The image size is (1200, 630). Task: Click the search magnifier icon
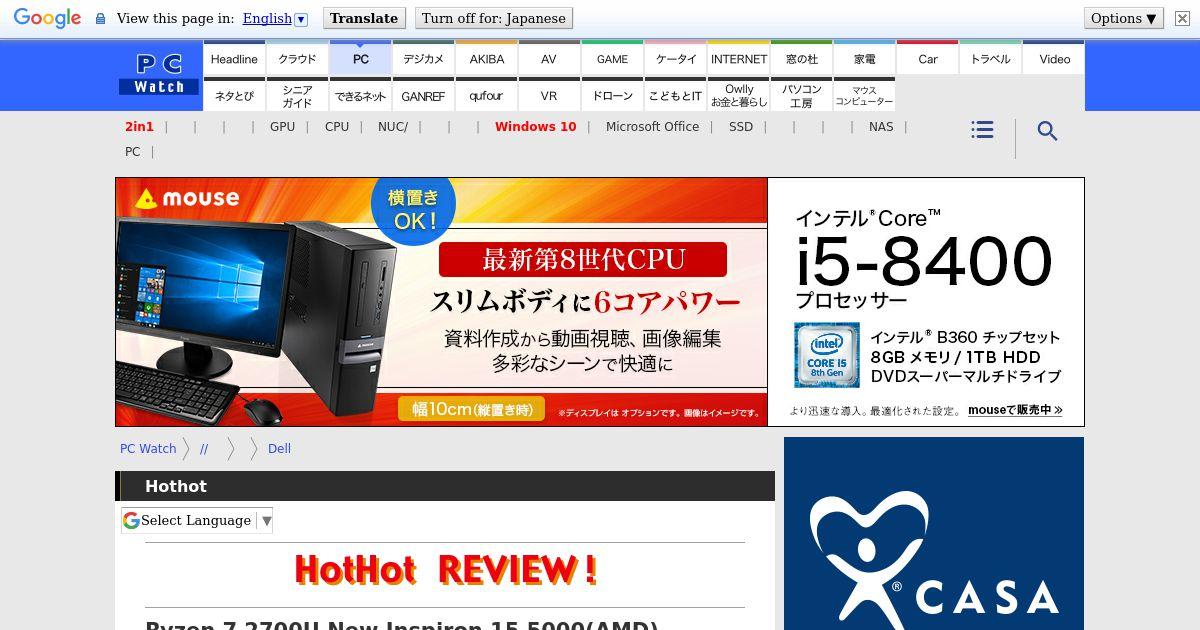point(1047,131)
